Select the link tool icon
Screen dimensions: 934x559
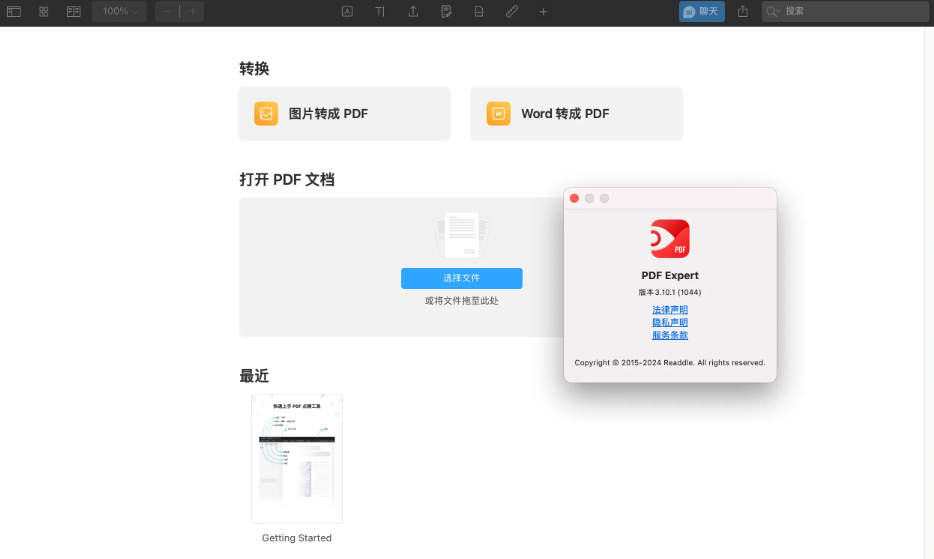(512, 11)
